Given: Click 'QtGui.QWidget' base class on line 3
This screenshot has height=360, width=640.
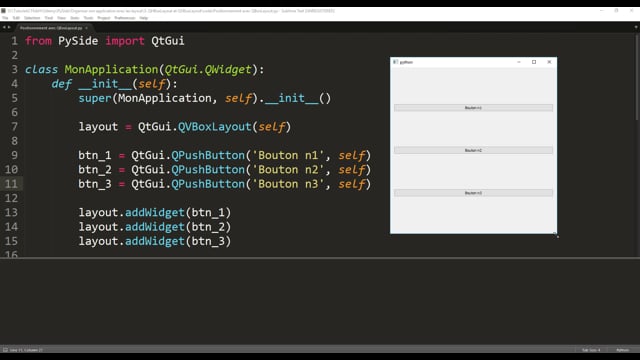Looking at the screenshot, I should coord(208,69).
